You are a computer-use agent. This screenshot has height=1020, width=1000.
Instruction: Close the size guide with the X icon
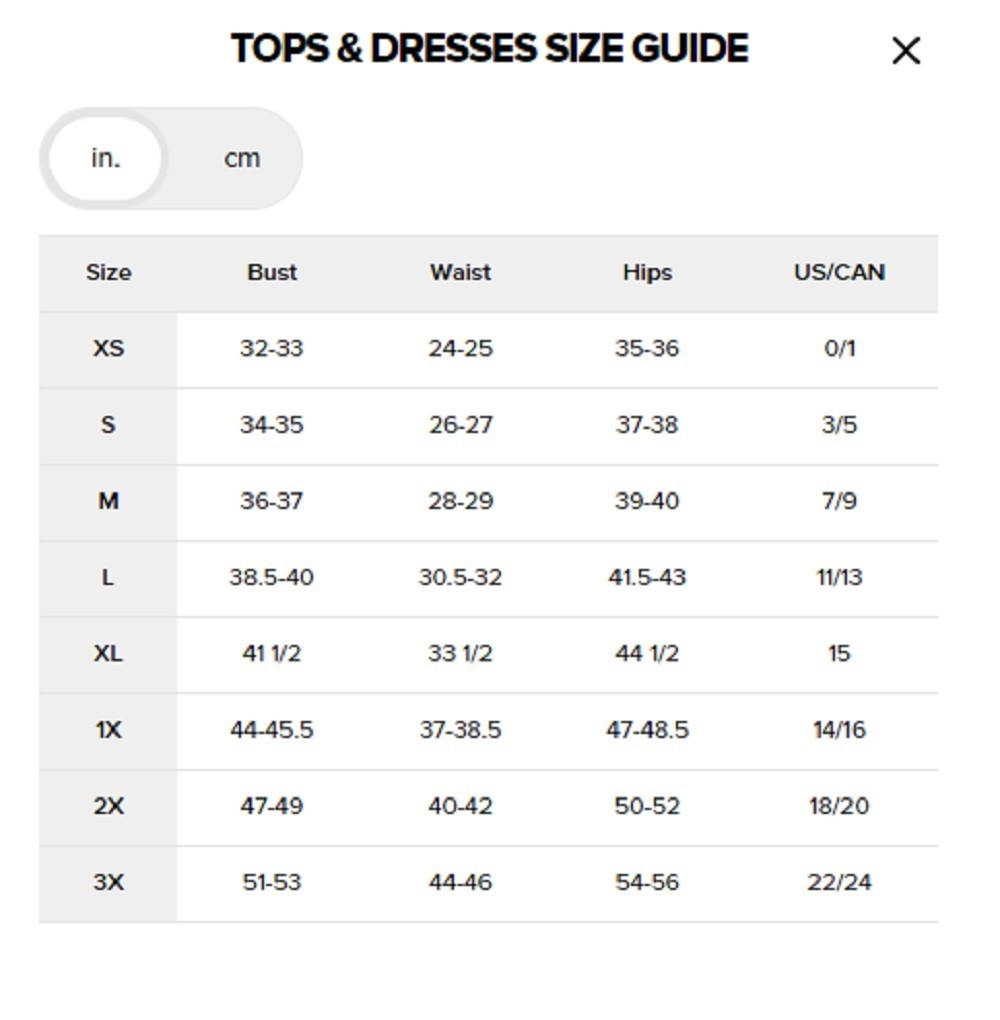pyautogui.click(x=905, y=51)
